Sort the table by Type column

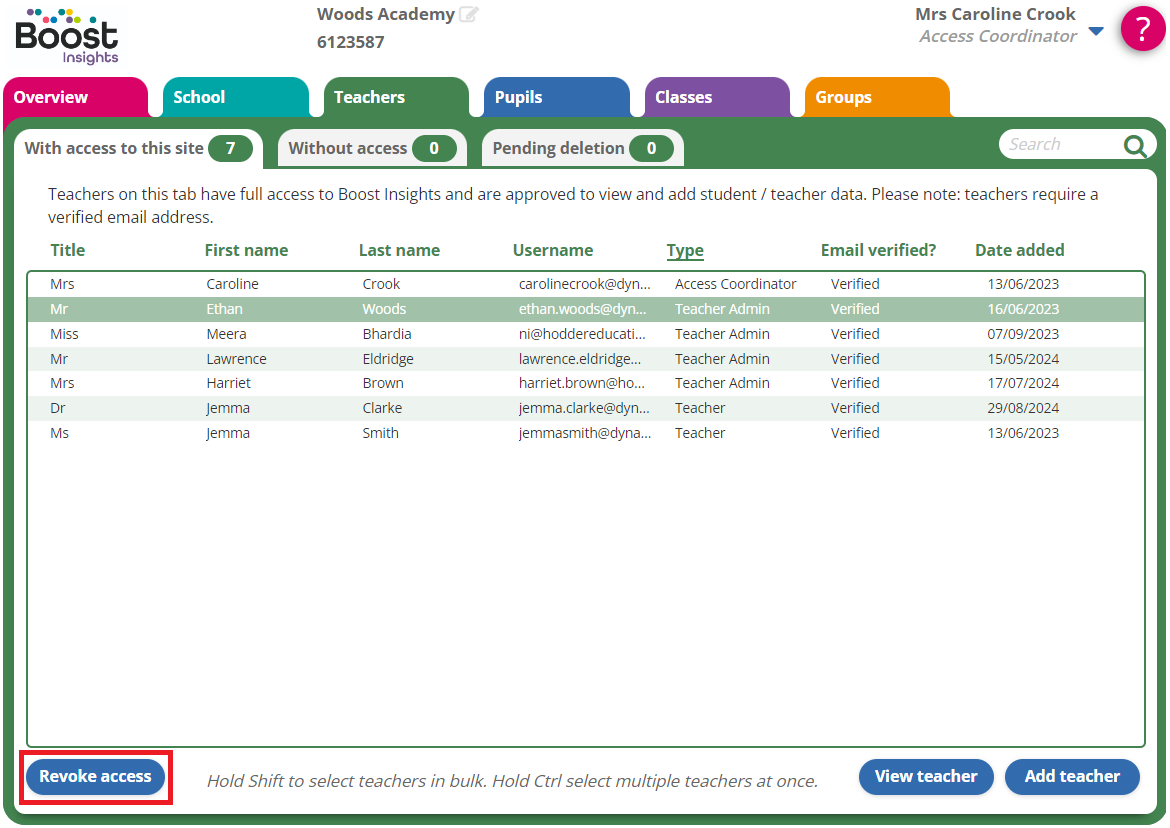(685, 251)
